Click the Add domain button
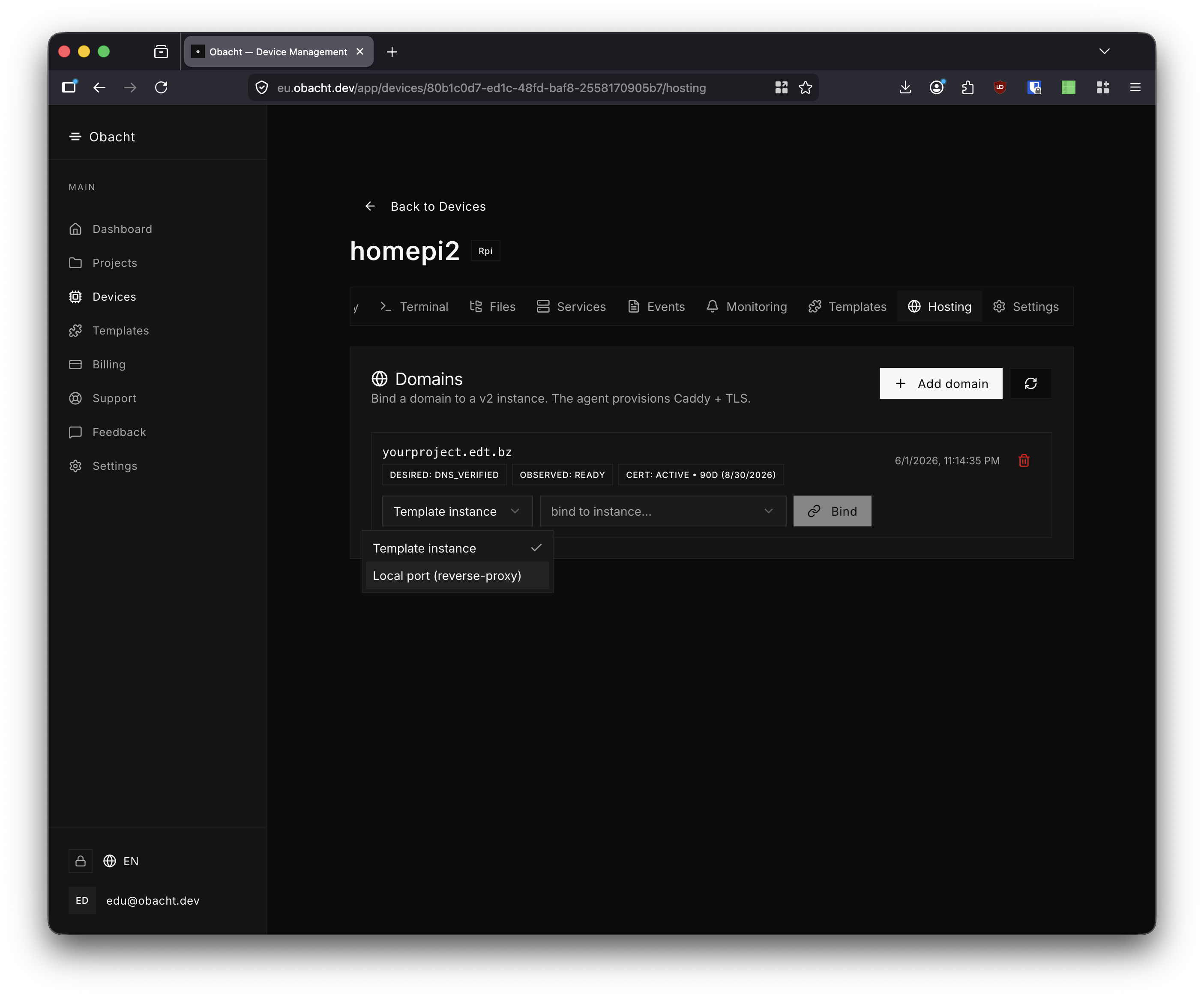The height and width of the screenshot is (998, 1204). pyautogui.click(x=941, y=383)
